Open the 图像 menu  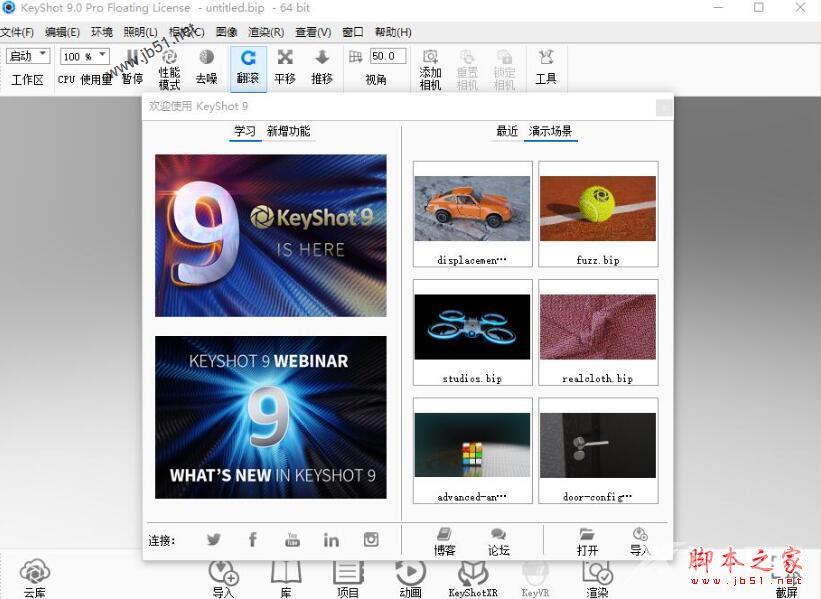[x=225, y=31]
